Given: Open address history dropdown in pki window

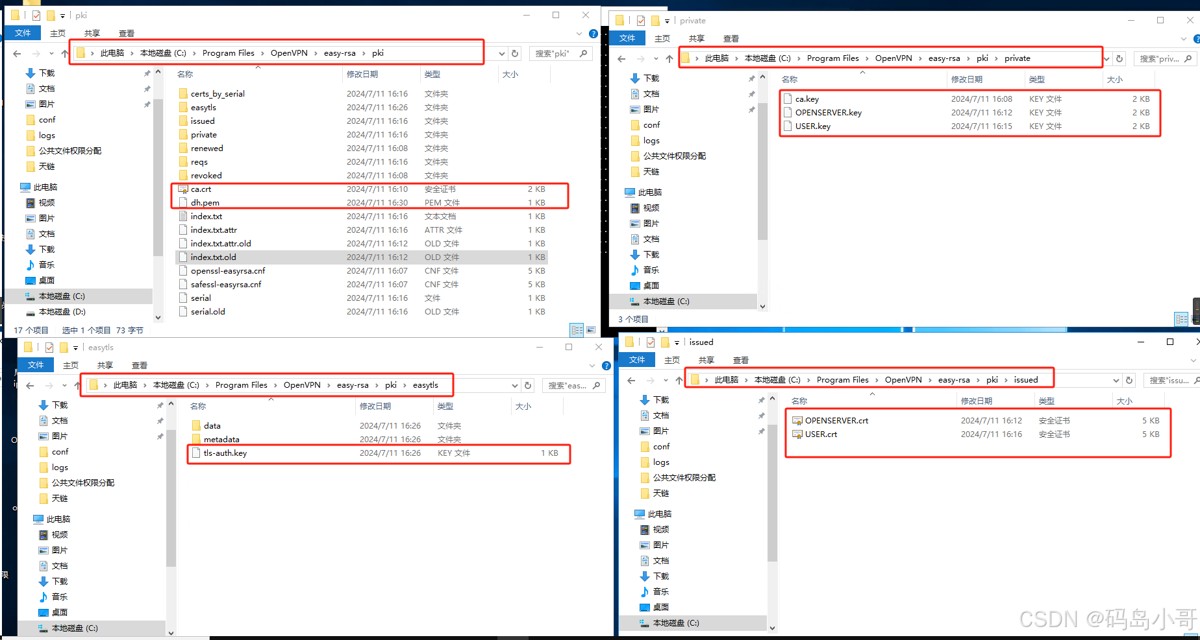Looking at the screenshot, I should click(x=501, y=53).
